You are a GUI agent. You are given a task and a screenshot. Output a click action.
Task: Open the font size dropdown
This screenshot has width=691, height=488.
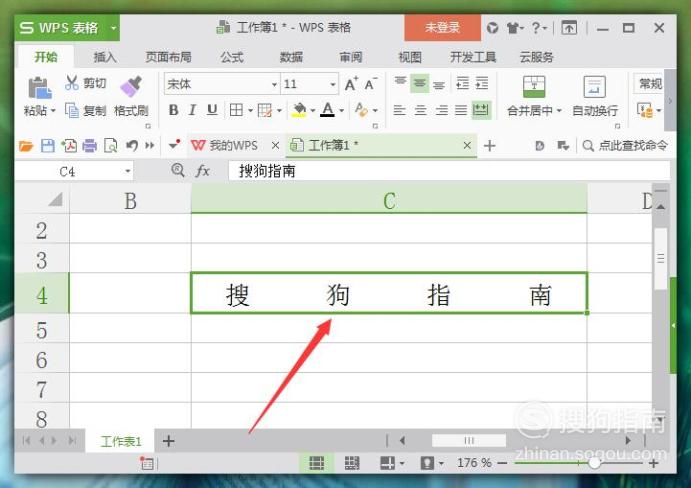click(333, 84)
